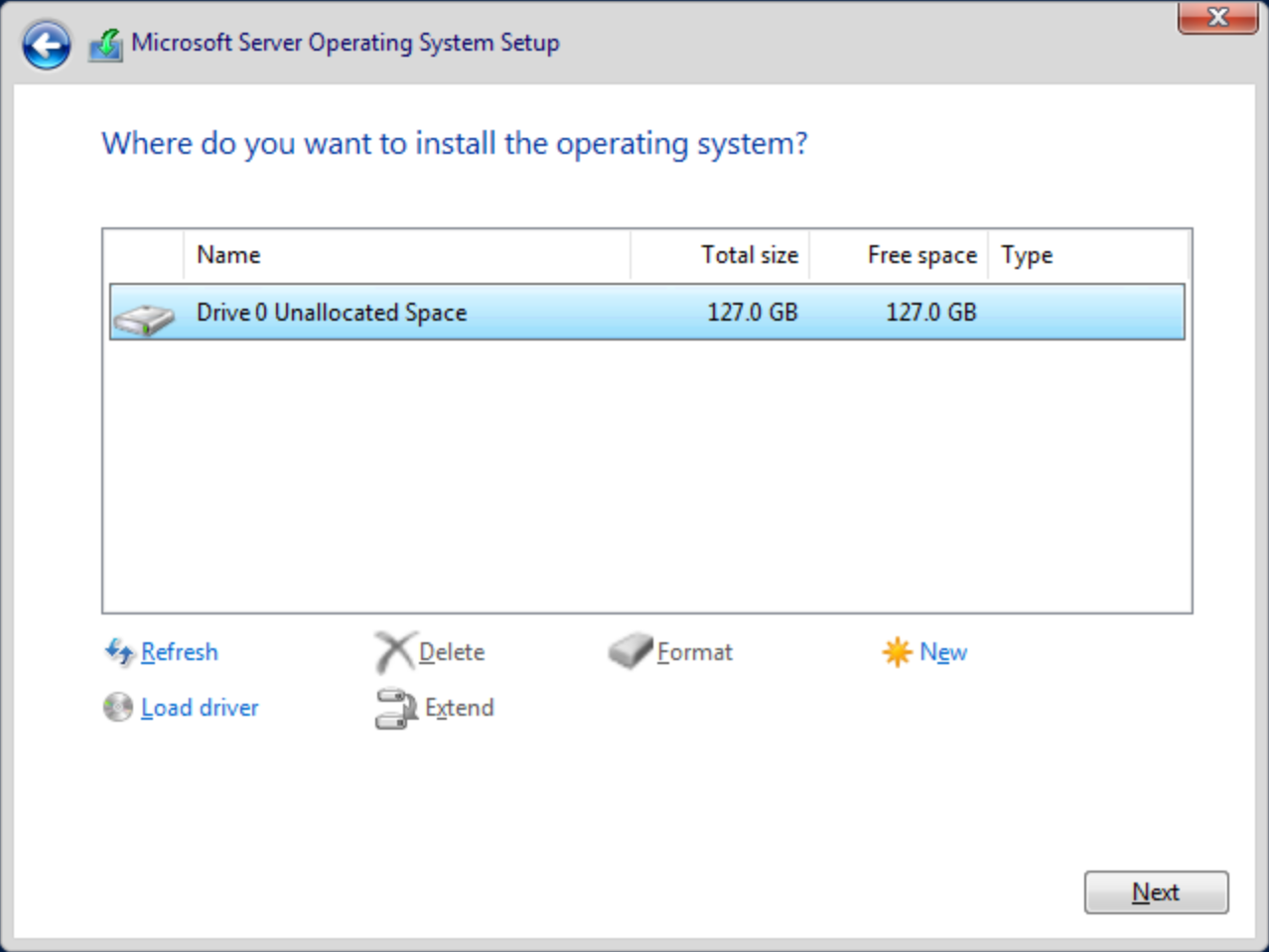Viewport: 1269px width, 952px height.
Task: Click the Delete link text
Action: pos(452,652)
